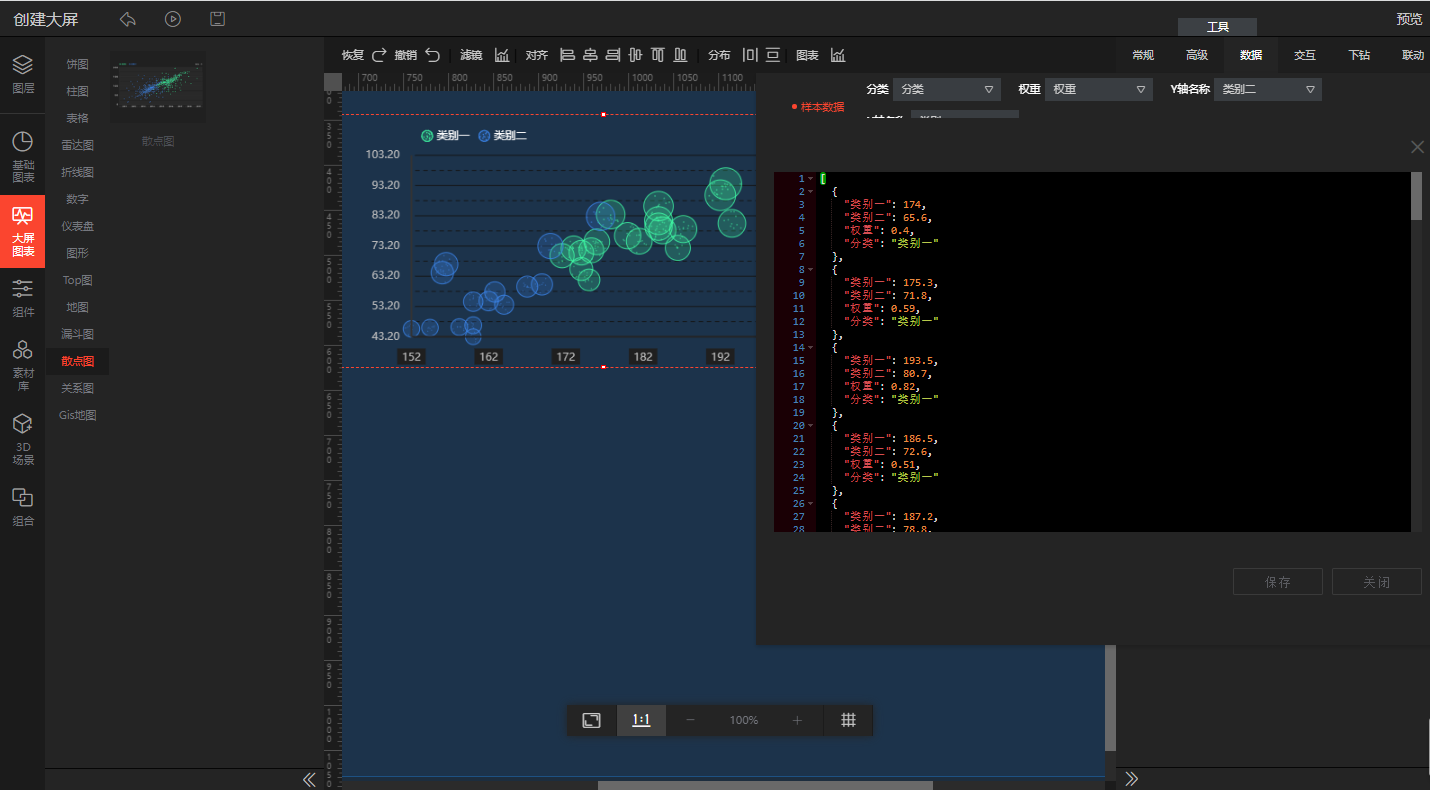Screen dimensions: 1430x790
Task: Select 折线图 in chart type list
Action: [x=77, y=172]
